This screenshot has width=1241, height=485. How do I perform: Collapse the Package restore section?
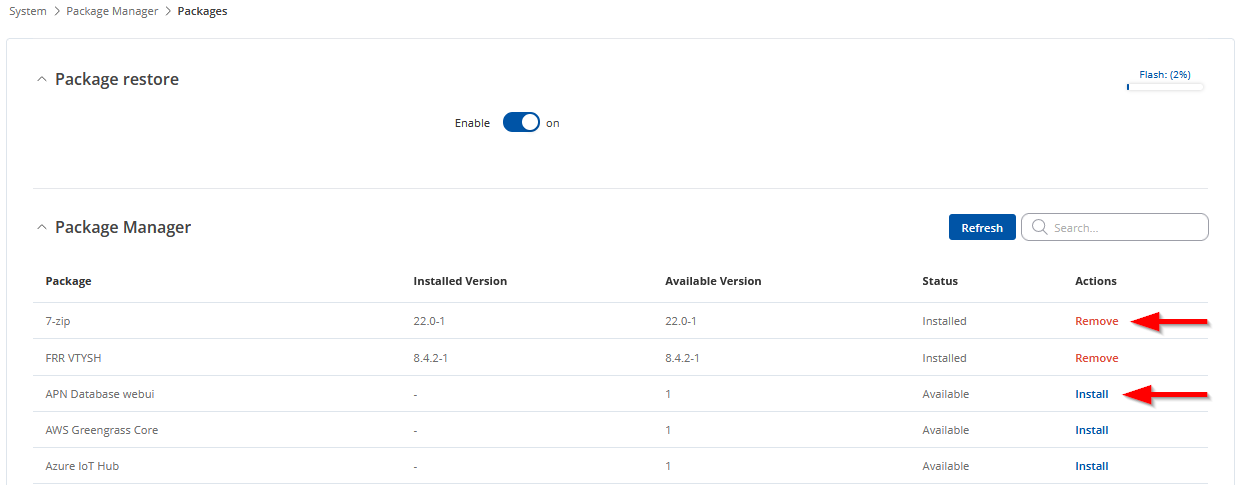click(41, 79)
